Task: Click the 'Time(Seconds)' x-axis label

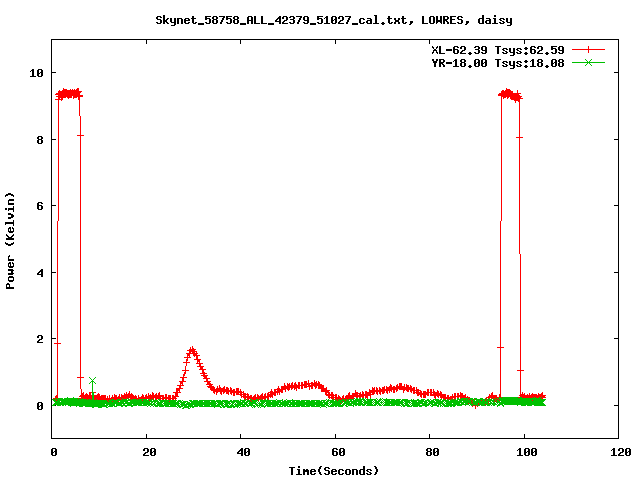Action: 334,471
